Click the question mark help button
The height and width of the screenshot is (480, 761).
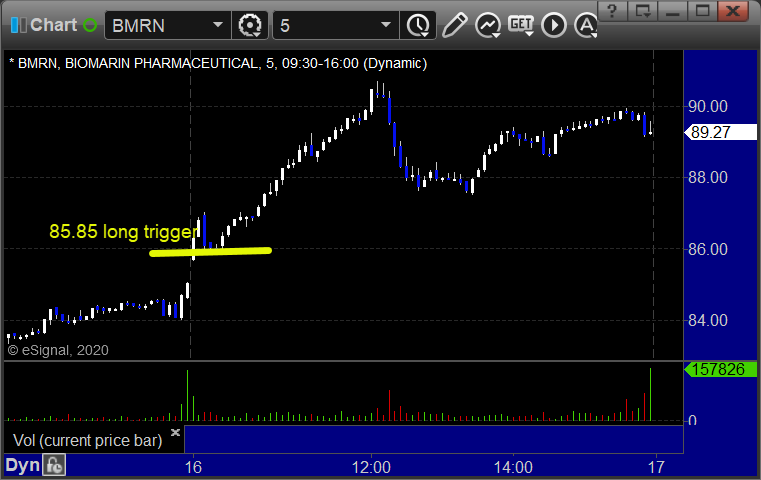(x=612, y=10)
